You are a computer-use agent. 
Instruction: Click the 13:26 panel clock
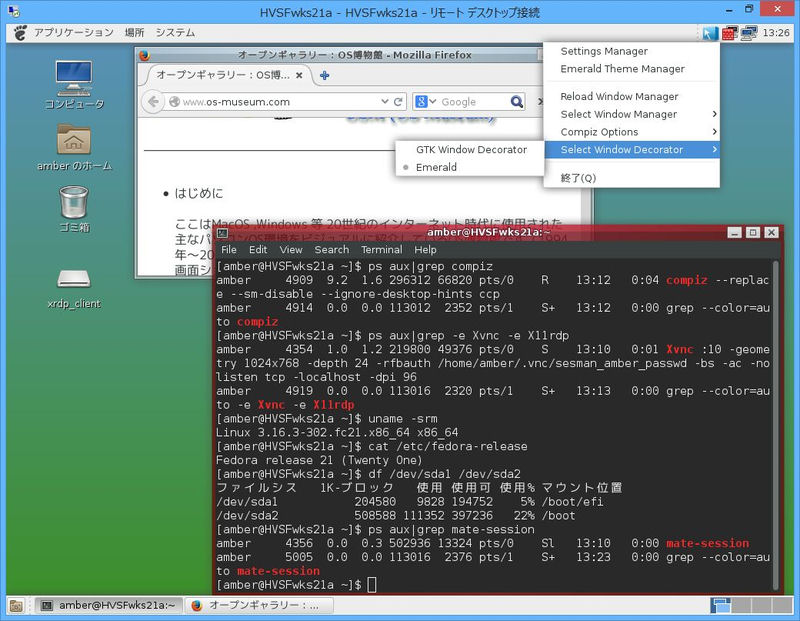tap(776, 33)
